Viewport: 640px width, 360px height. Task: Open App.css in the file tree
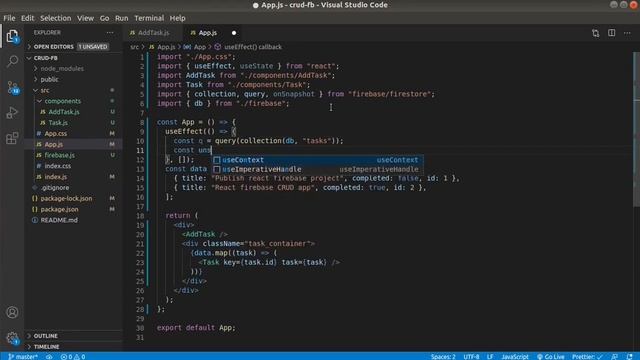pos(56,133)
